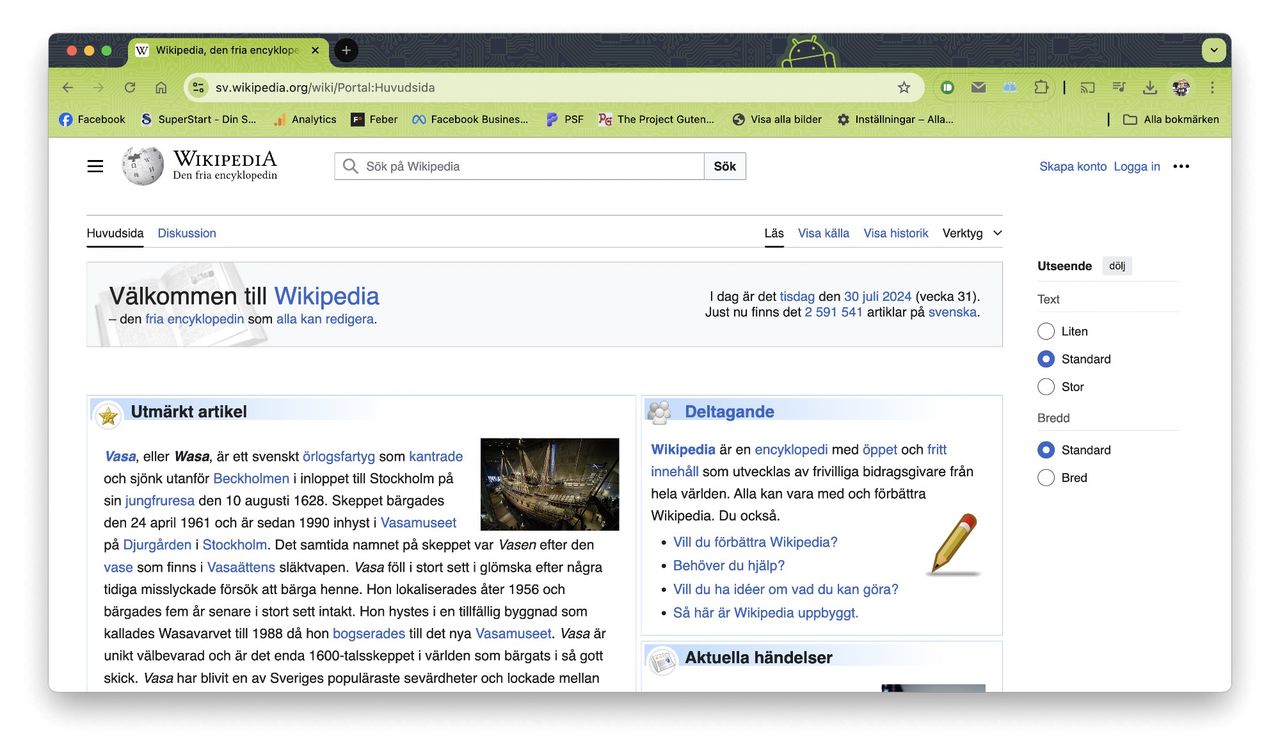Open new browser tab with plus icon
The height and width of the screenshot is (756, 1280).
coord(346,50)
